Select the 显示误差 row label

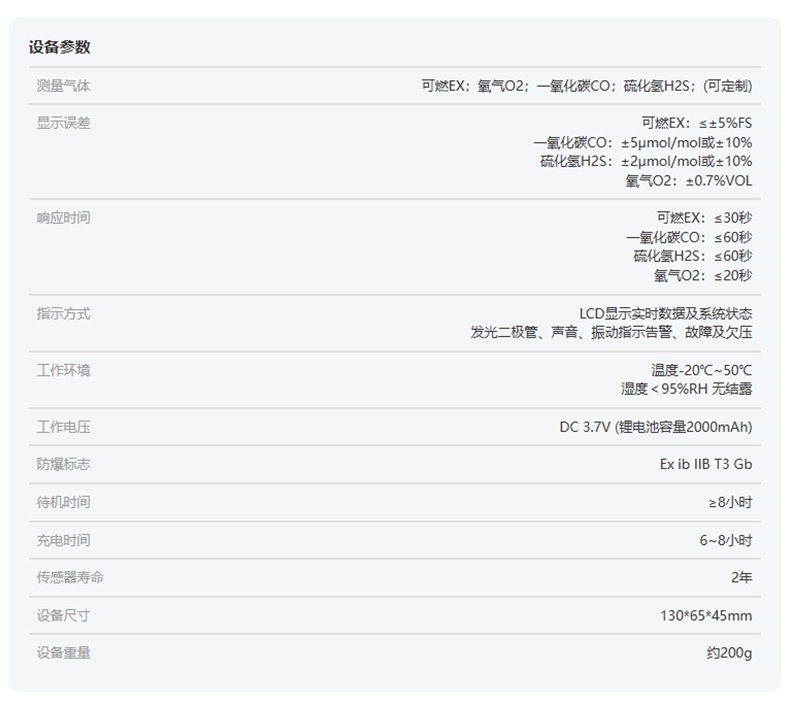coord(63,123)
